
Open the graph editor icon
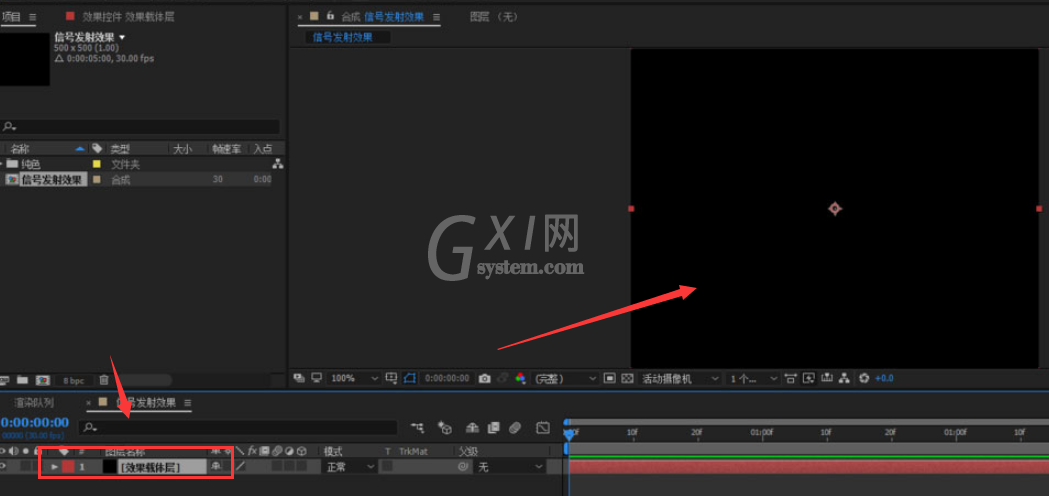(x=543, y=427)
